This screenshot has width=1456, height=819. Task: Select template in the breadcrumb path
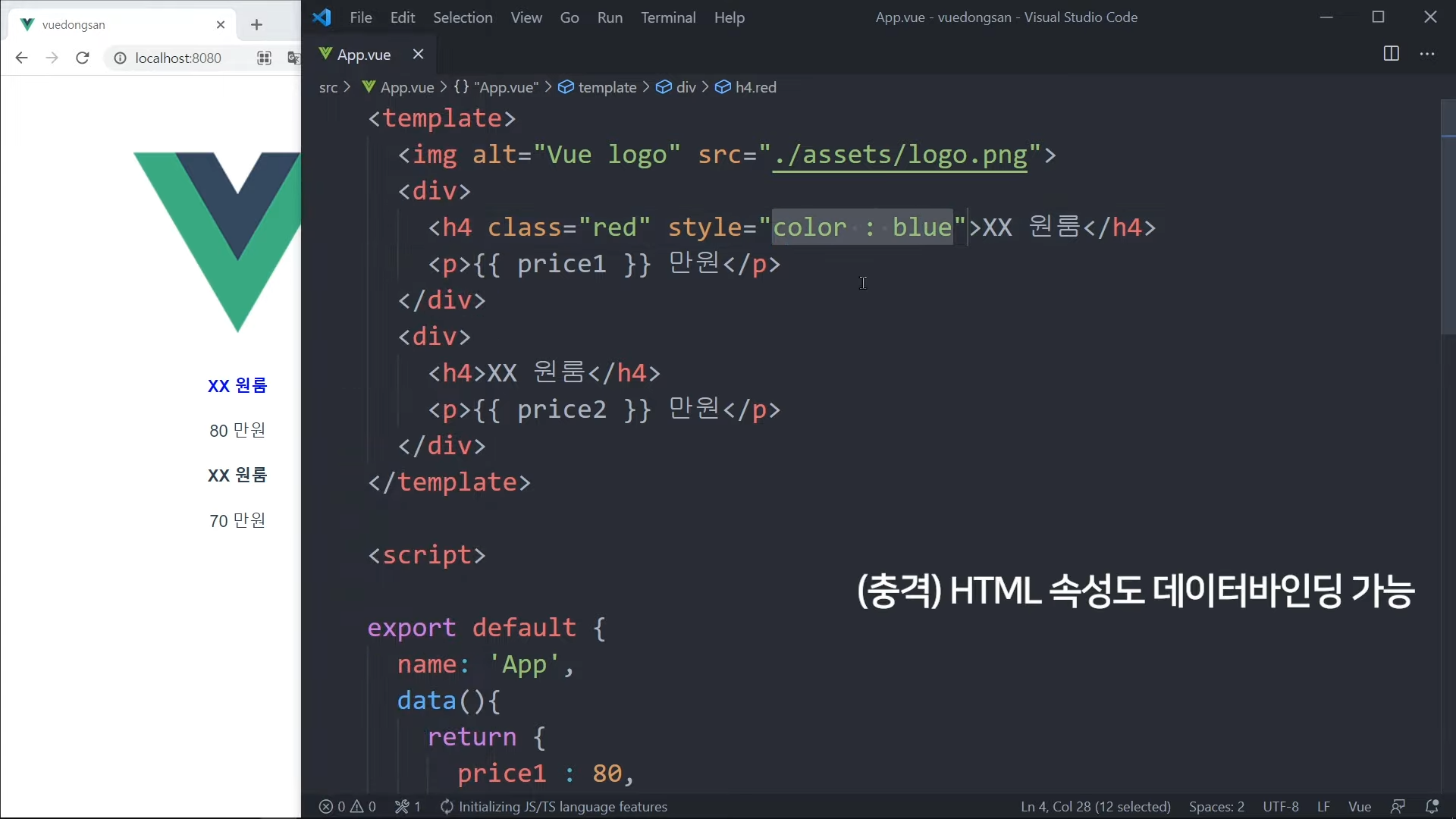pos(607,87)
